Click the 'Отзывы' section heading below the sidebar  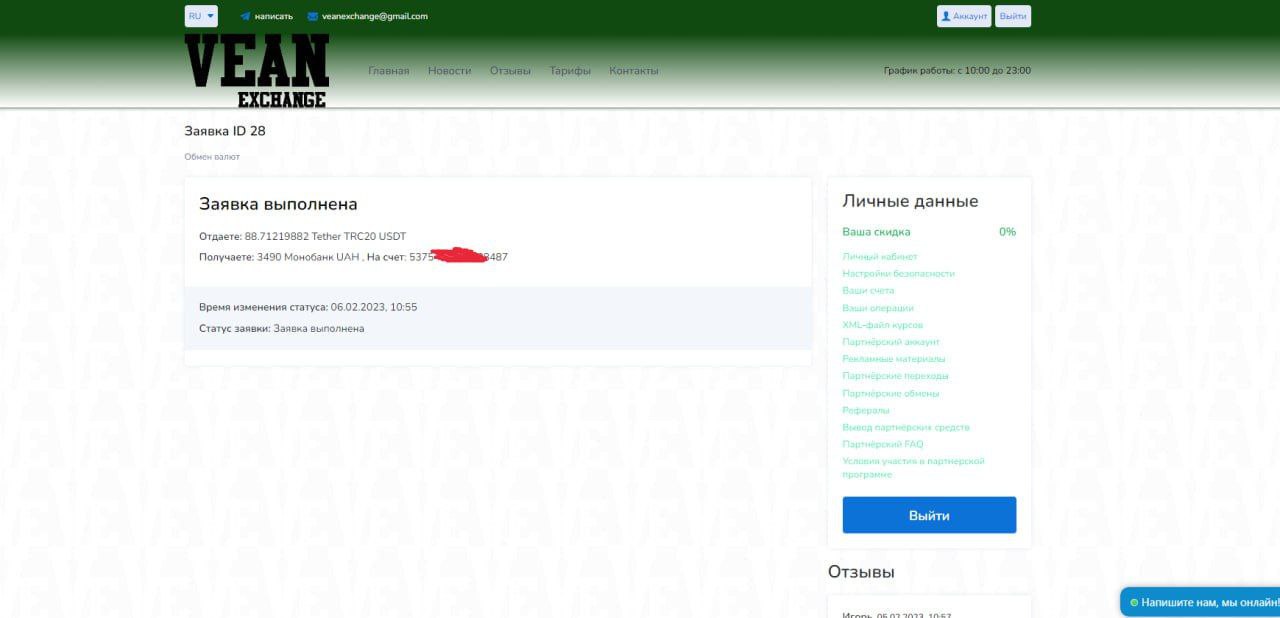(x=861, y=572)
